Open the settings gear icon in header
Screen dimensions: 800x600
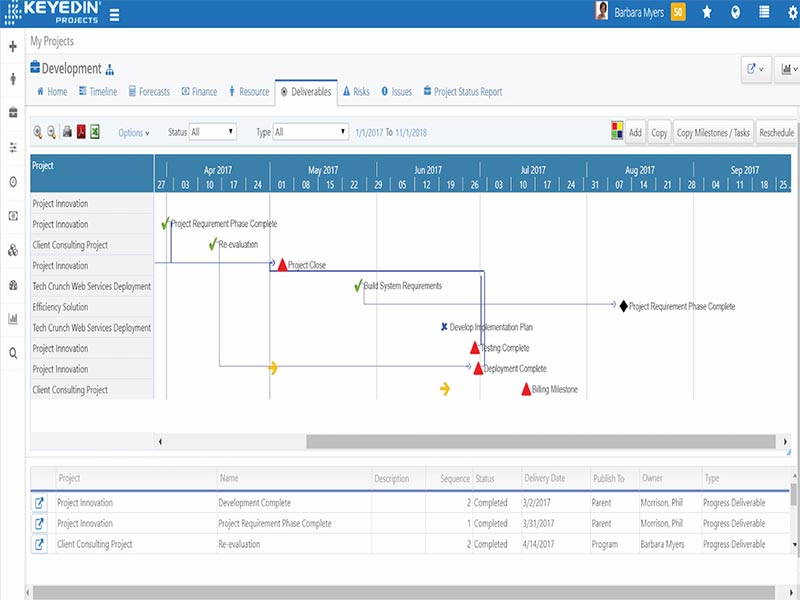tap(792, 13)
